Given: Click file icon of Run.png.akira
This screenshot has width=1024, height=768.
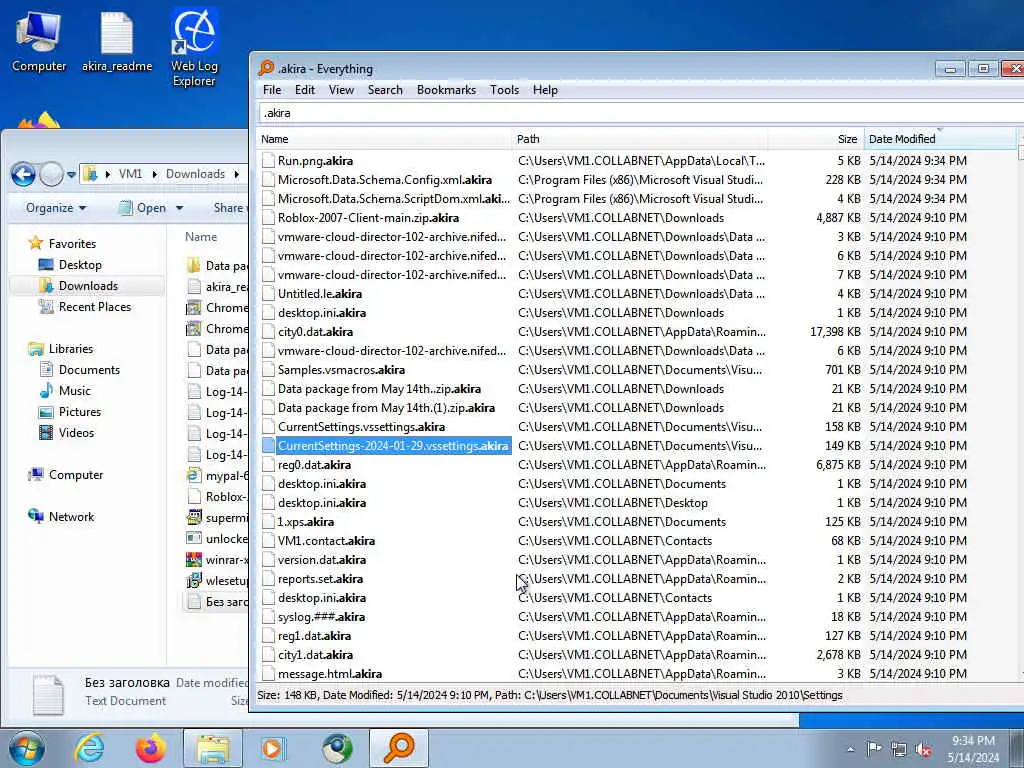Looking at the screenshot, I should (x=268, y=161).
